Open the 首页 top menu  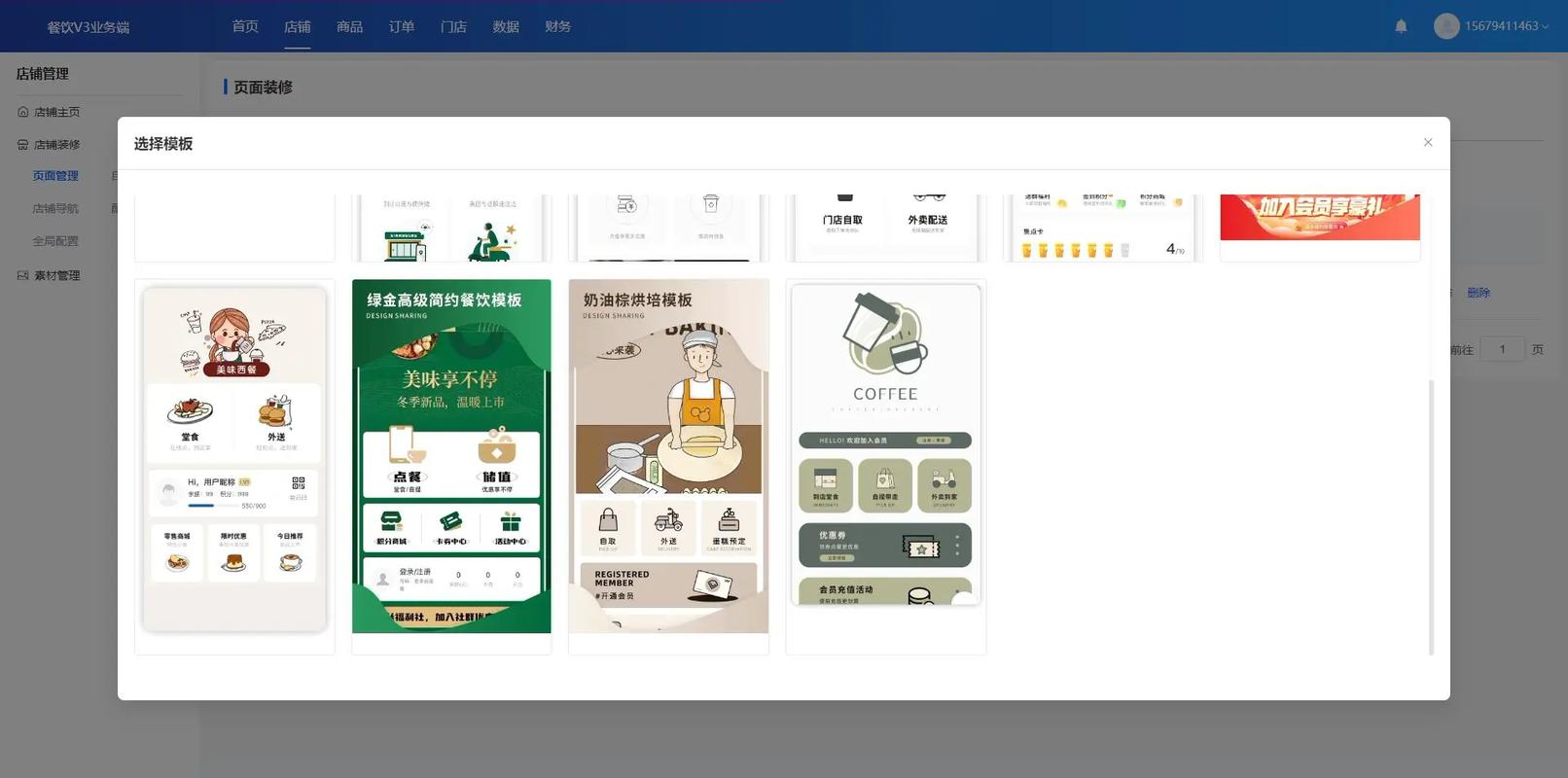click(x=245, y=26)
